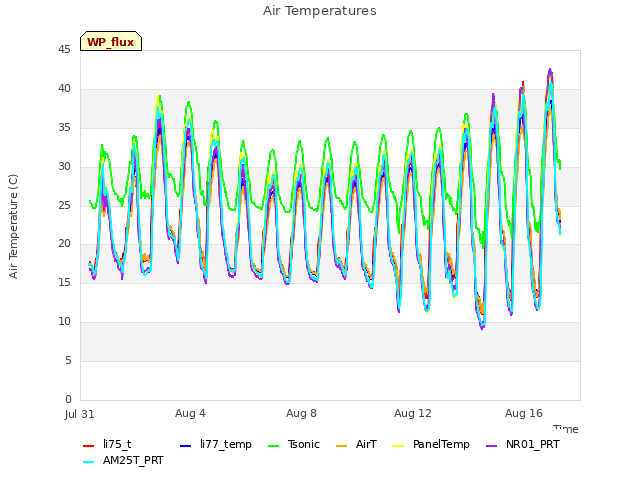Click the Air Temperature (C) axis title
The width and height of the screenshot is (640, 480).
point(13,227)
